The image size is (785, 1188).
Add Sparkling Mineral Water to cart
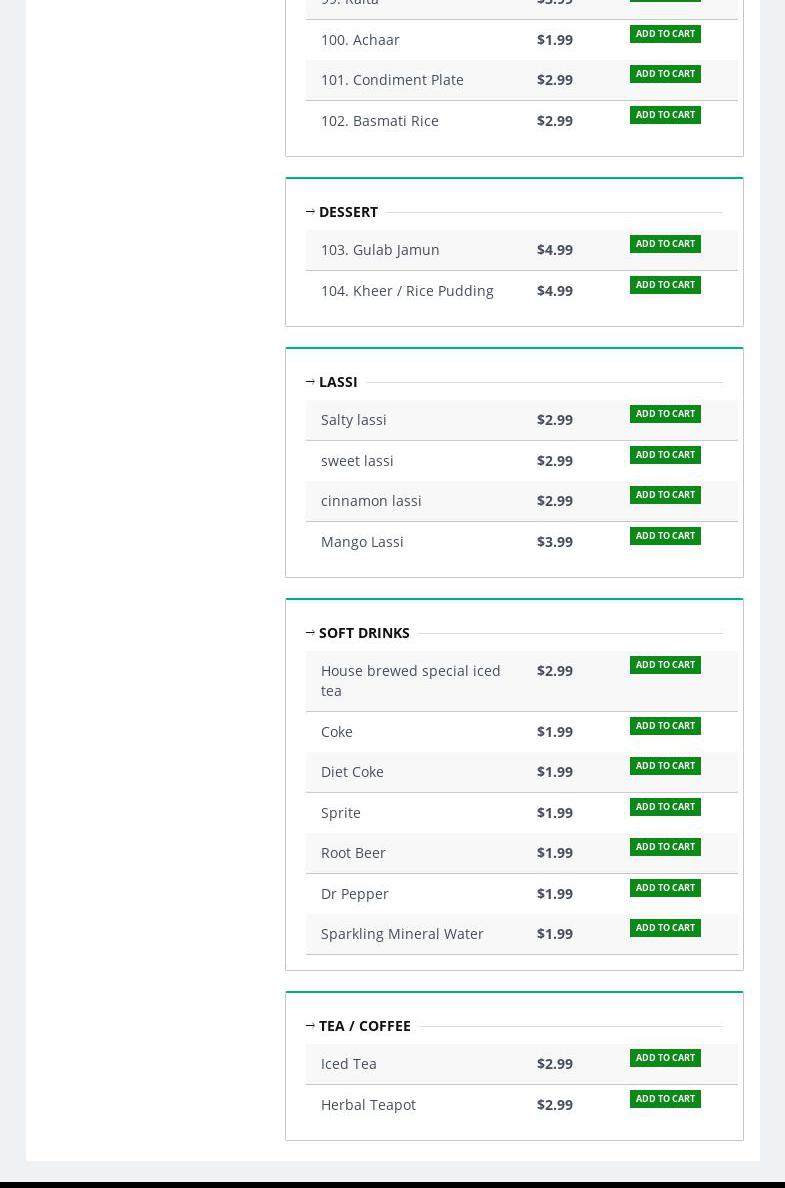pyautogui.click(x=665, y=928)
